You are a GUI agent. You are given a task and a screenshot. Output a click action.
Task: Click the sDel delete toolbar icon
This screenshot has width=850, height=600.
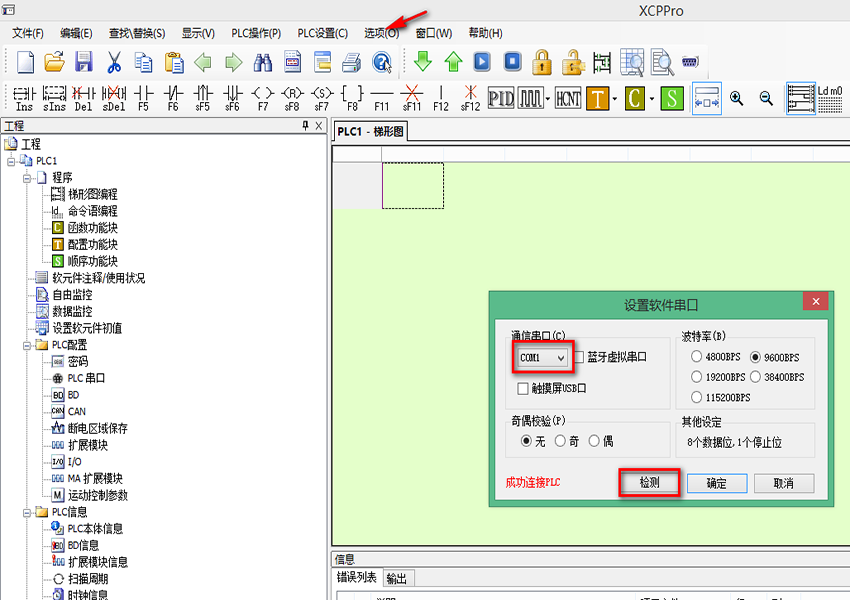tap(113, 98)
